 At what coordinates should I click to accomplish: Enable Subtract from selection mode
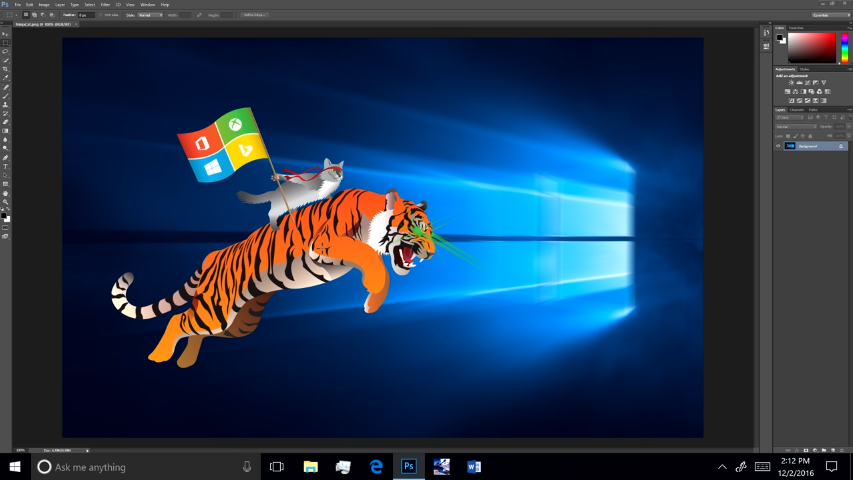tap(43, 15)
